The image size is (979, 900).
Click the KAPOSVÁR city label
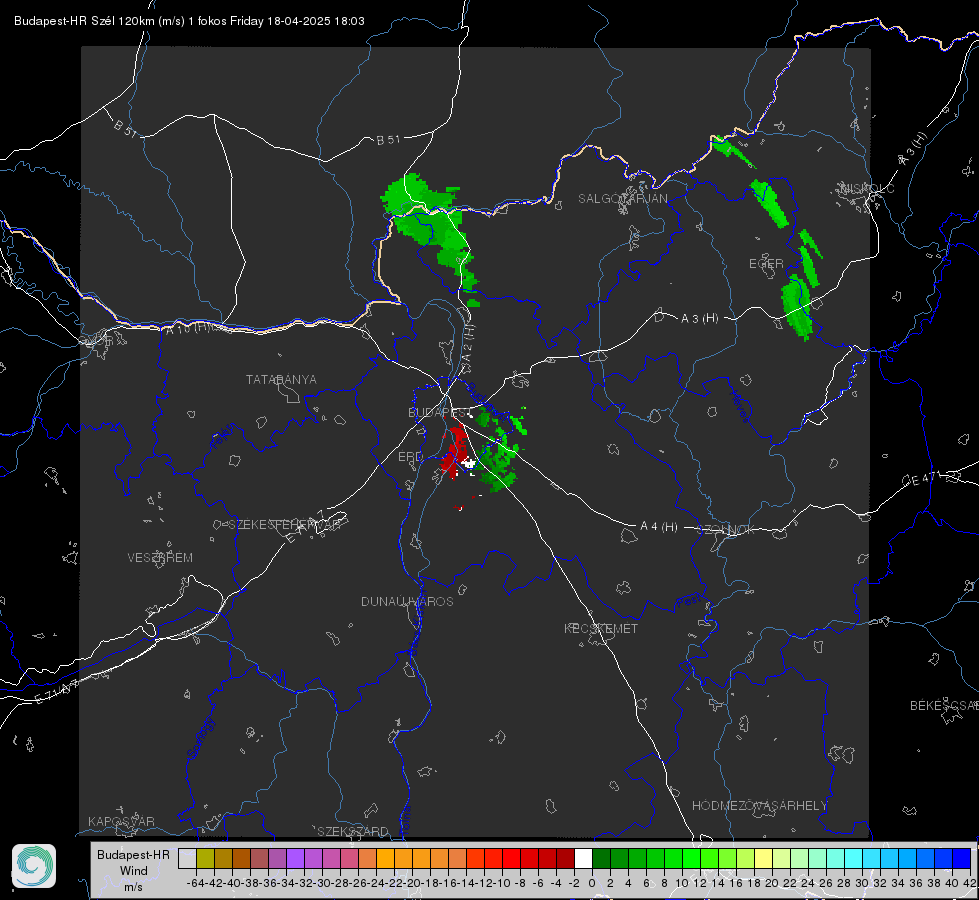coord(121,821)
